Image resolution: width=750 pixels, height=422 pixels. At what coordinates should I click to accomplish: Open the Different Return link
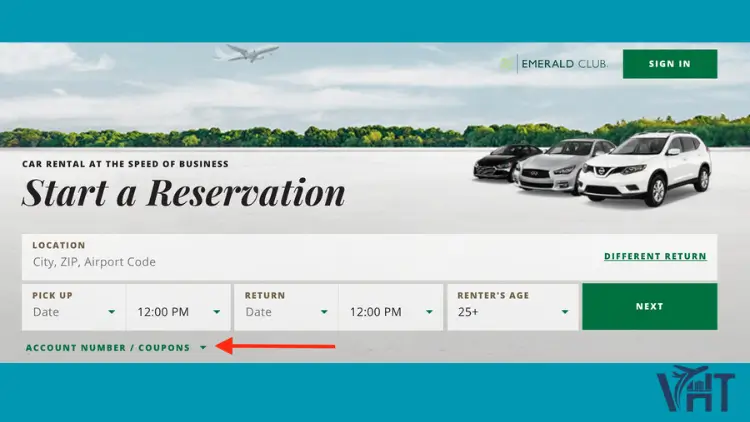click(x=655, y=257)
